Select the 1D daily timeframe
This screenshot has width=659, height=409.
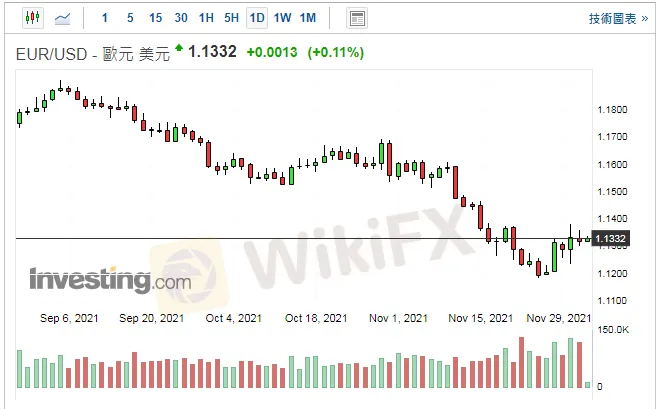click(257, 18)
